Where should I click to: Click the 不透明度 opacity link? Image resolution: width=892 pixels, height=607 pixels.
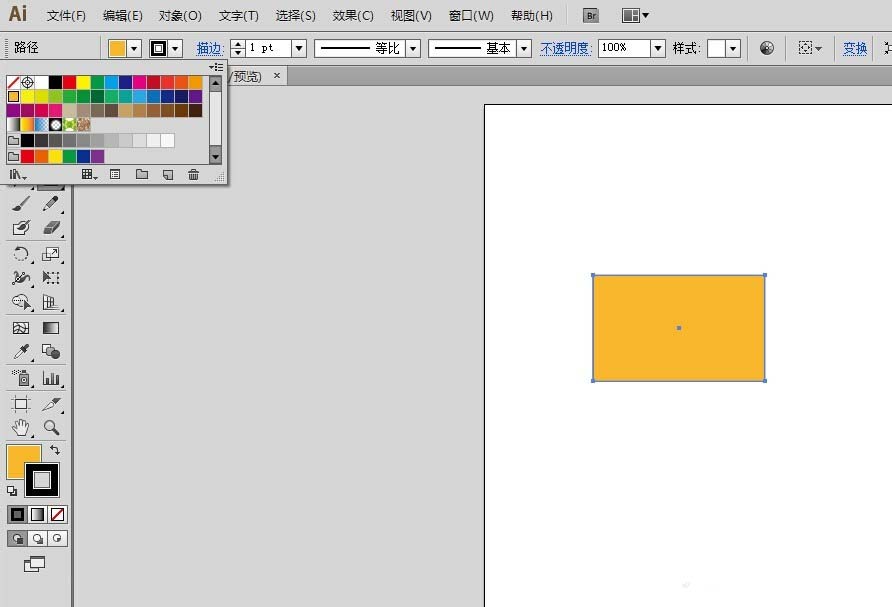tap(566, 48)
